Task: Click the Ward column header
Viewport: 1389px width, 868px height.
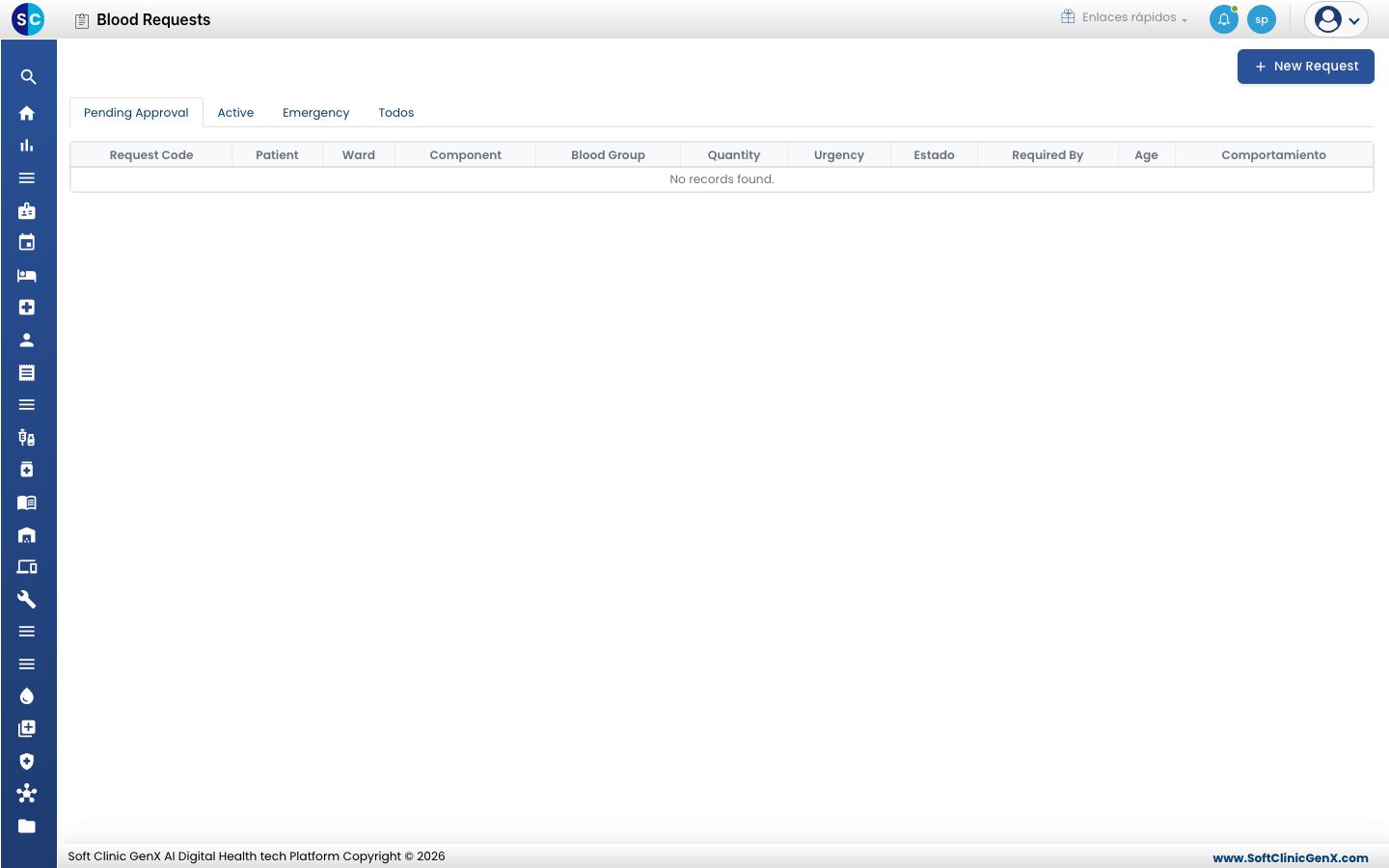Action: tap(359, 155)
